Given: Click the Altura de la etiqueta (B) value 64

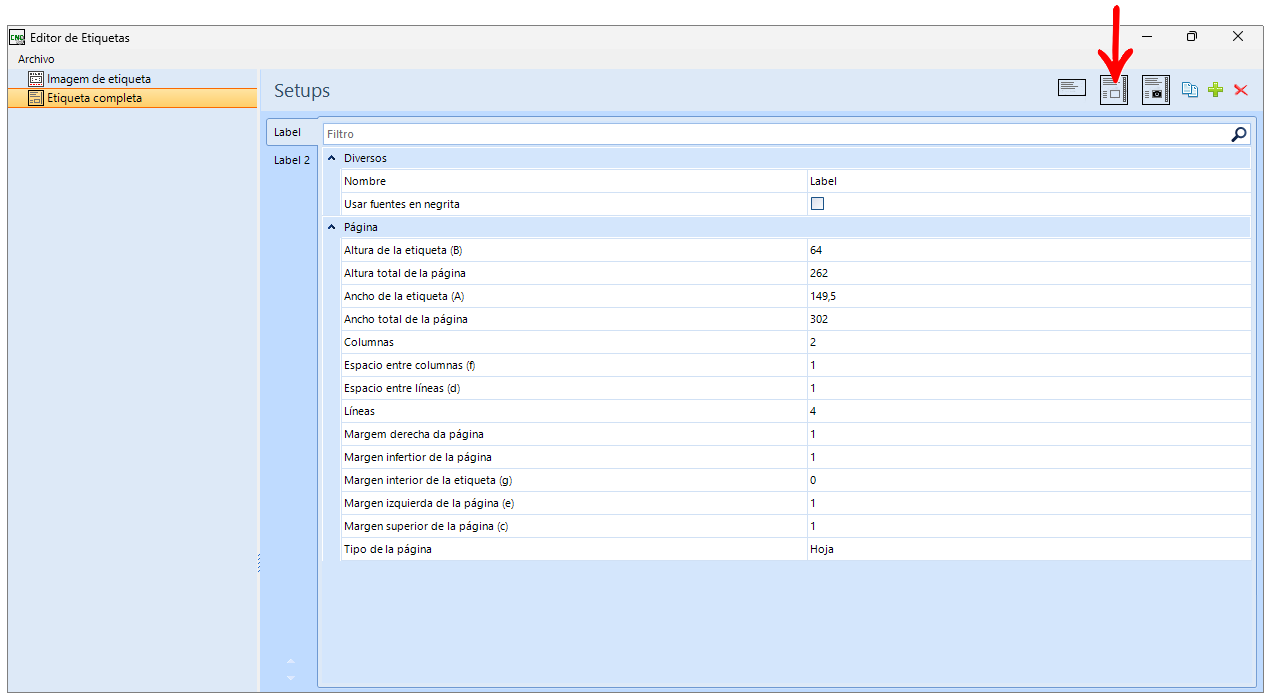Looking at the screenshot, I should (x=1029, y=250).
